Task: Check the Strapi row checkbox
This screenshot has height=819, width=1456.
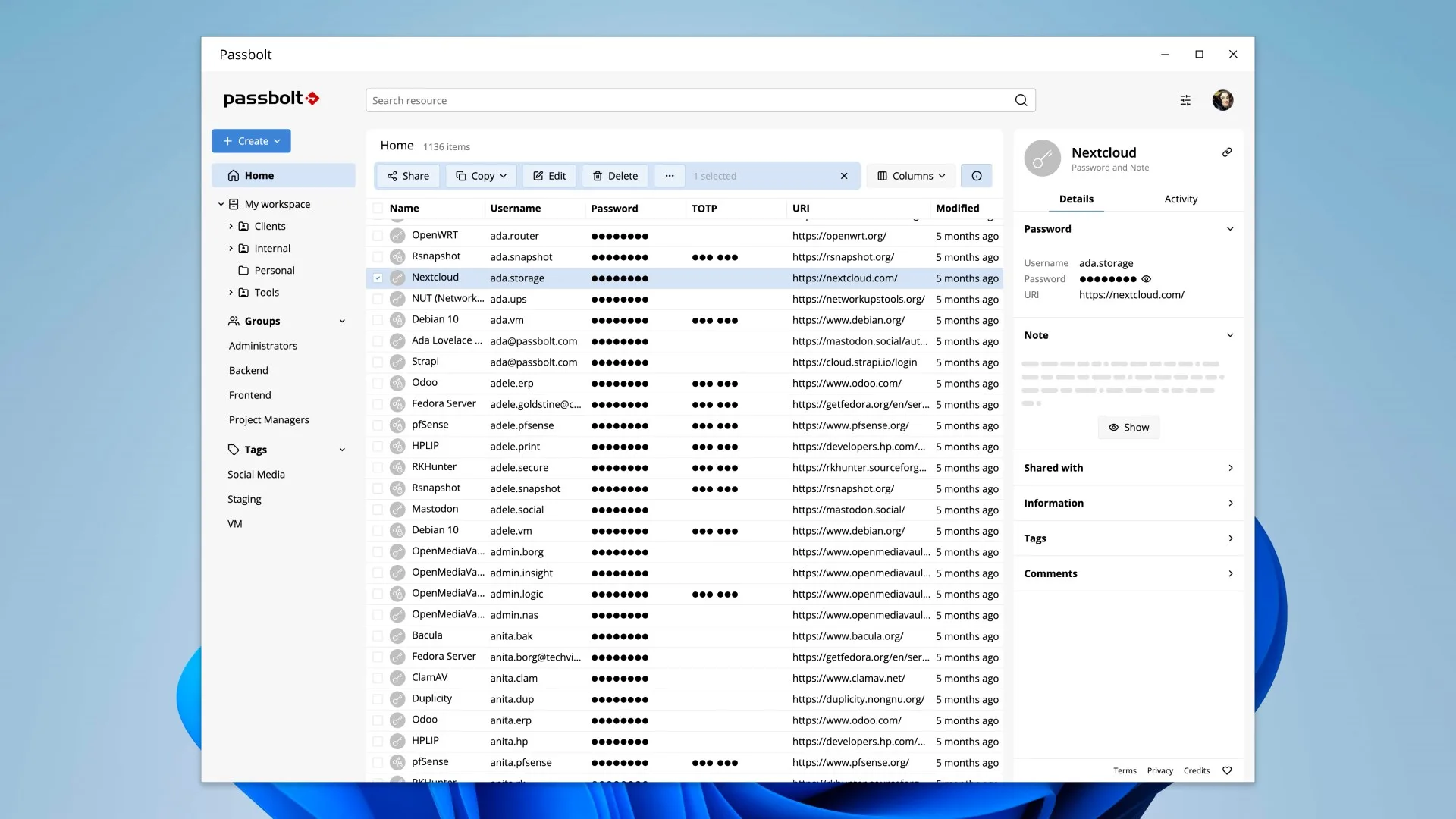Action: (x=378, y=362)
